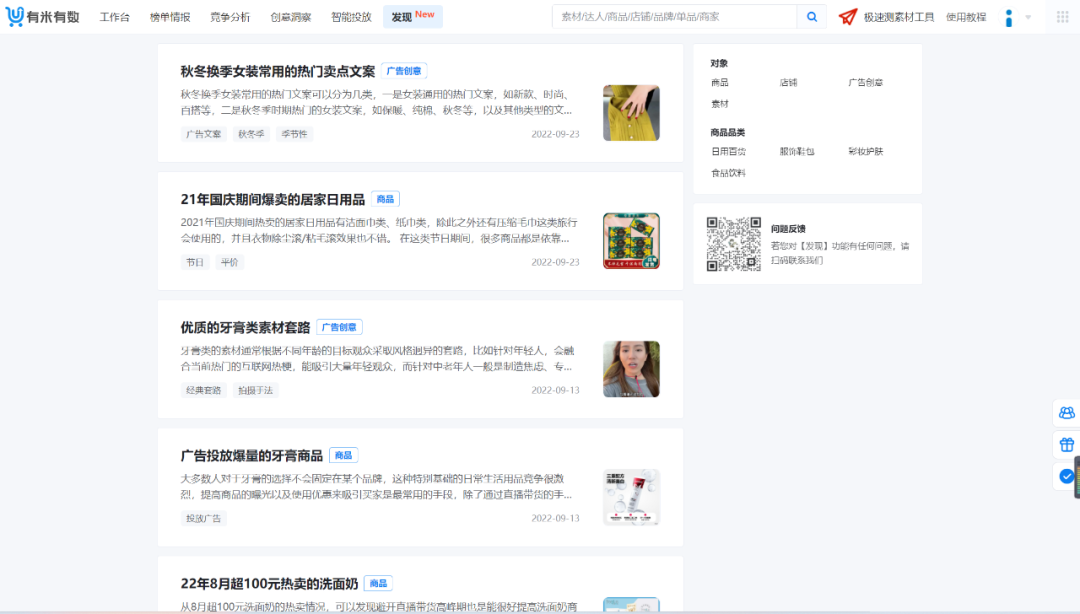The image size is (1080, 614).
Task: Click the blue checkmark icon in the sidebar
Action: (x=1064, y=476)
